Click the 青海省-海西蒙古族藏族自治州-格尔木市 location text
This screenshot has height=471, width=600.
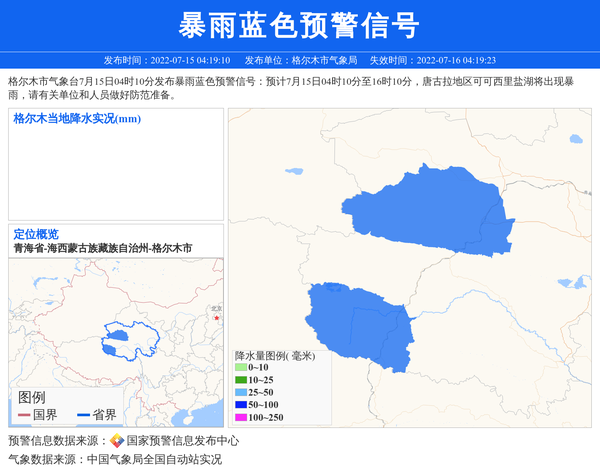coord(102,247)
